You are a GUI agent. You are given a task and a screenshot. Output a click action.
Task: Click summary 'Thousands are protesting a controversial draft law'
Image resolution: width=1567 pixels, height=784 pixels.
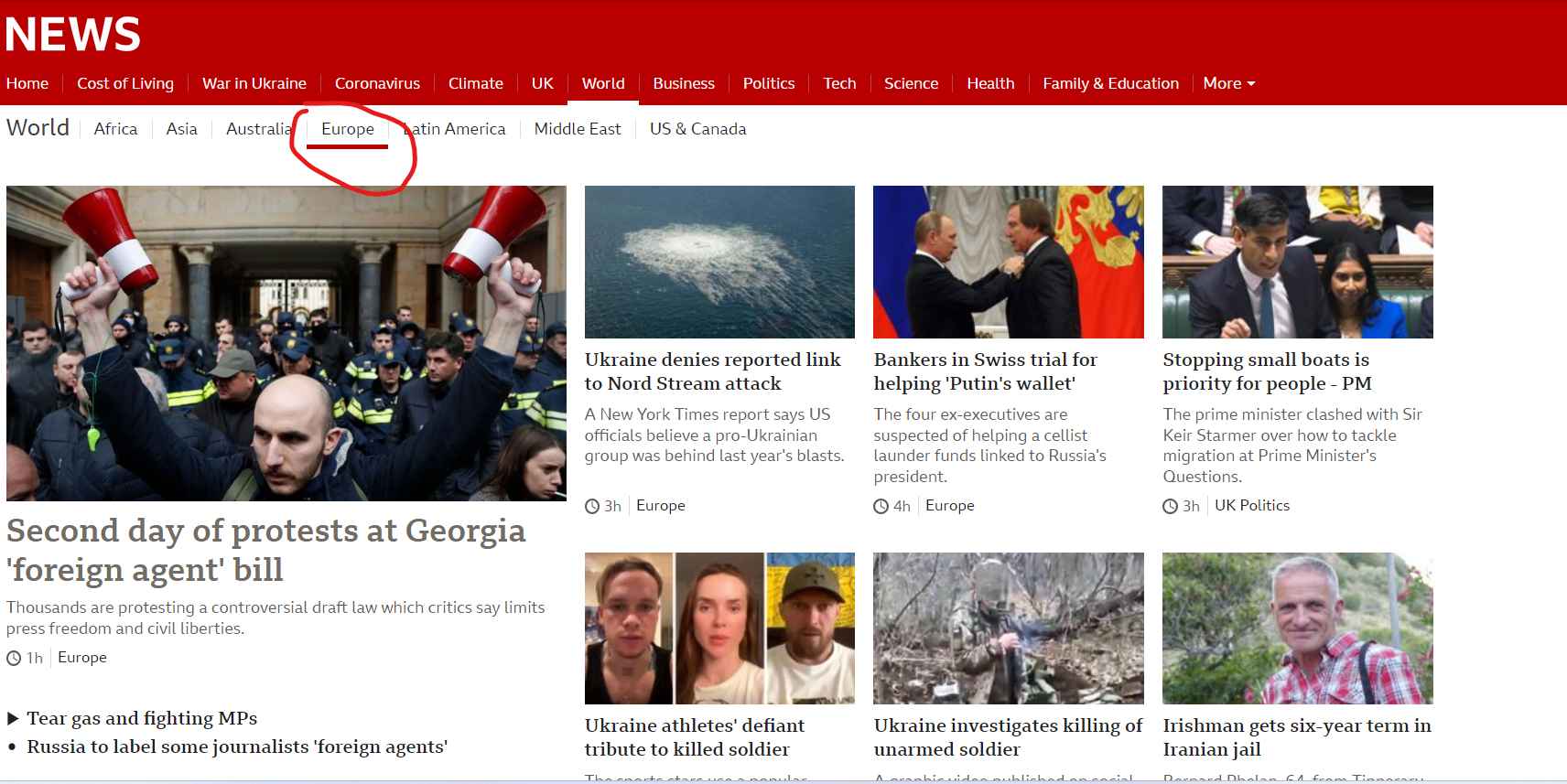pos(276,618)
